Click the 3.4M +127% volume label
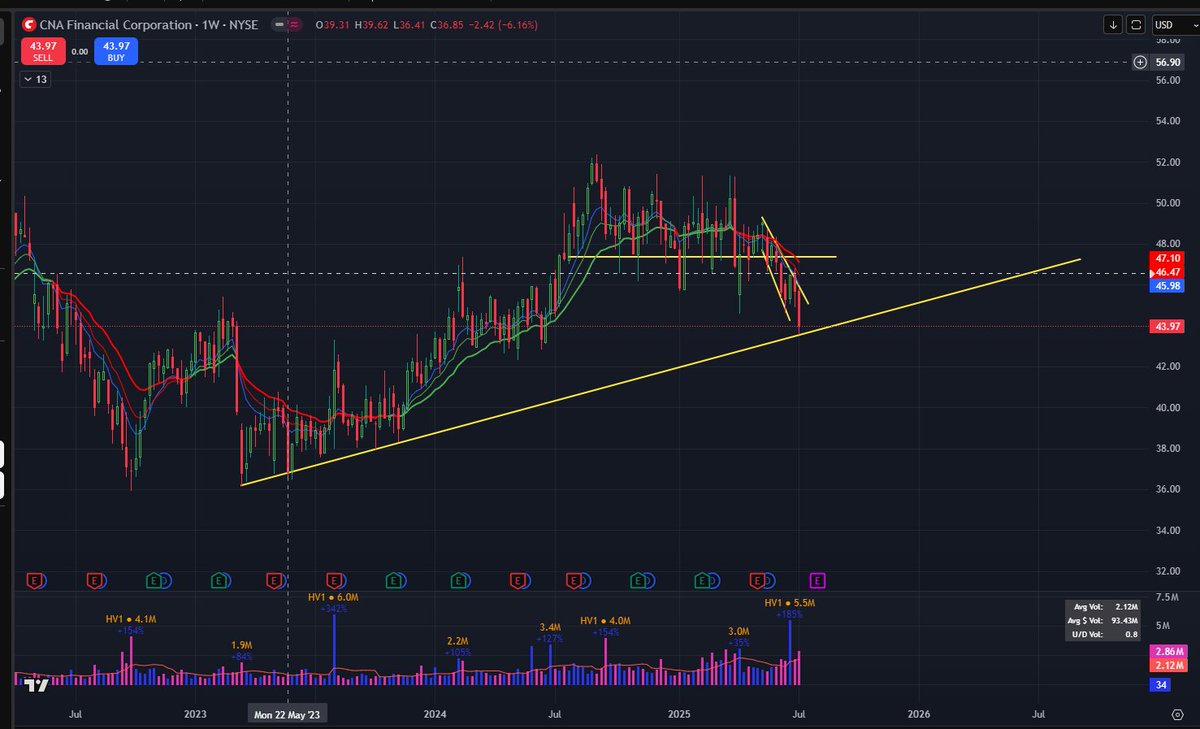The width and height of the screenshot is (1200, 729). 550,633
